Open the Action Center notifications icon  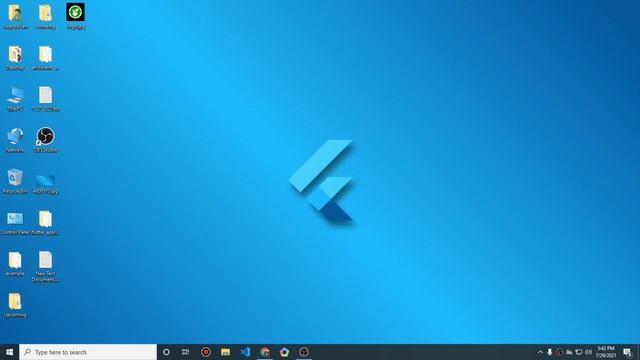627,352
